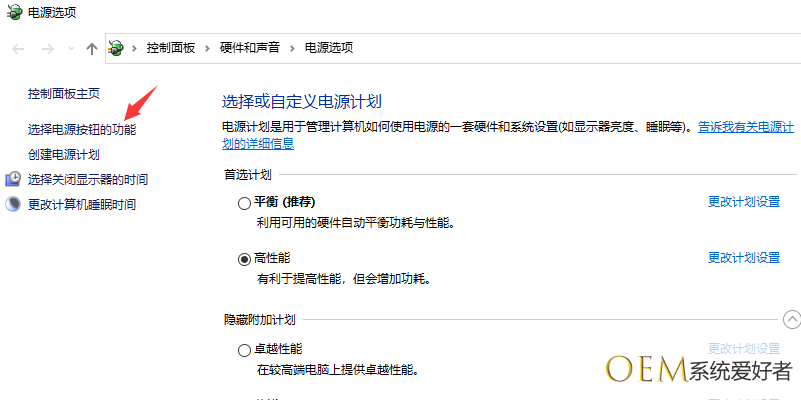Click the Forward navigation arrow
Screen dimensions: 801x400
click(46, 48)
